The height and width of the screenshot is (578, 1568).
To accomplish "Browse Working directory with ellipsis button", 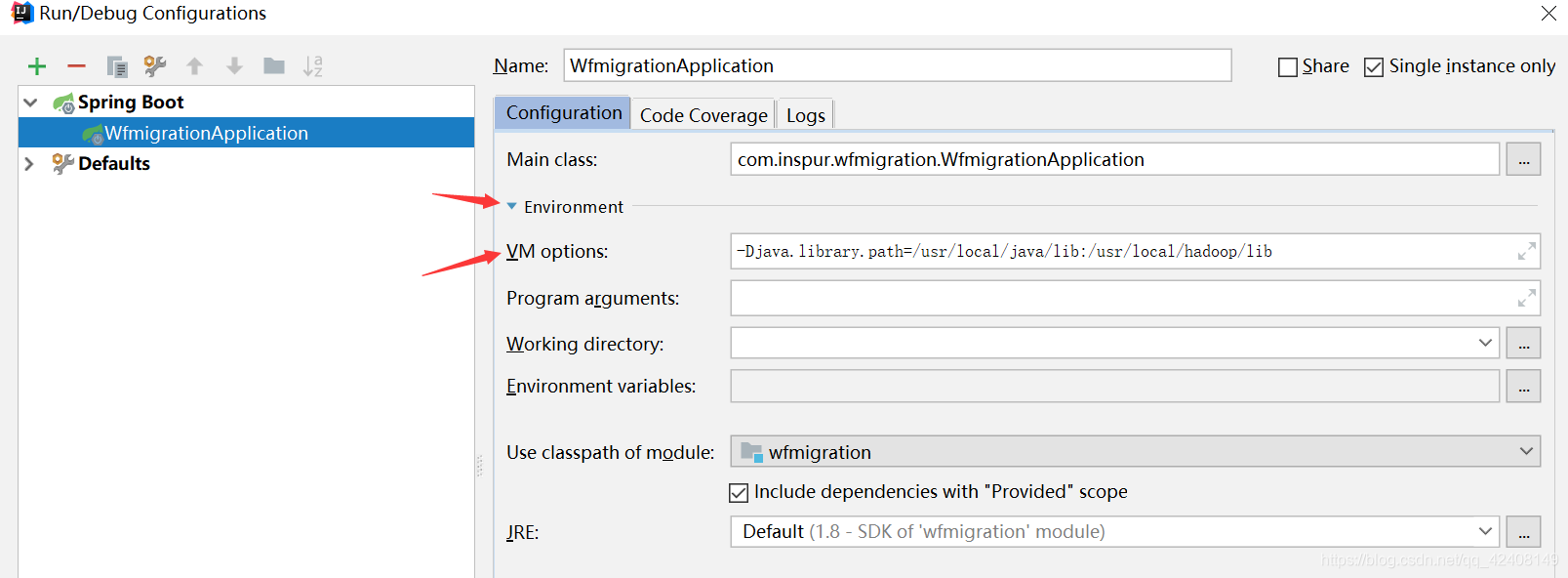I will tap(1523, 343).
